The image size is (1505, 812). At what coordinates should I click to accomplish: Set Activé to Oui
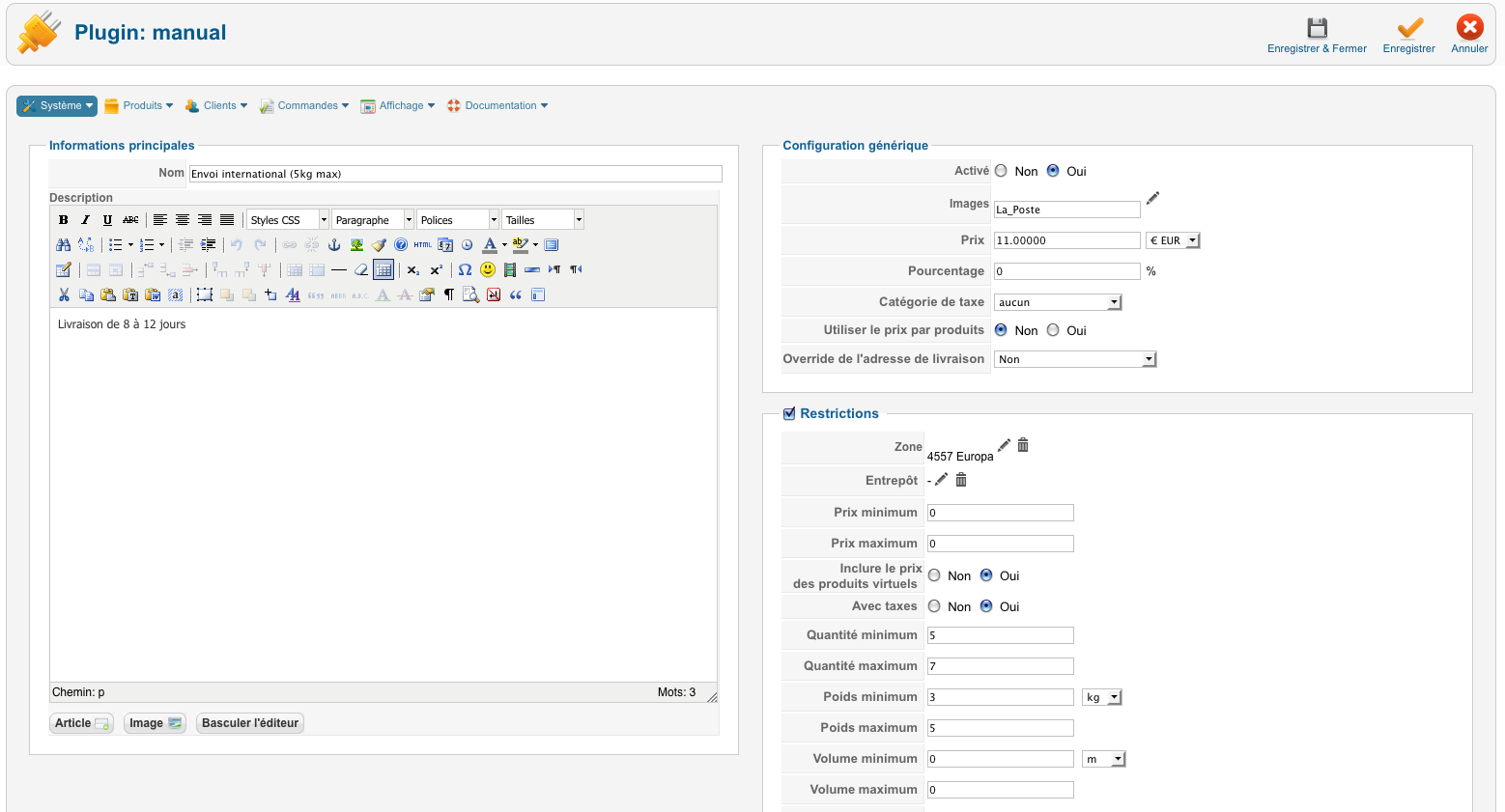point(1053,171)
